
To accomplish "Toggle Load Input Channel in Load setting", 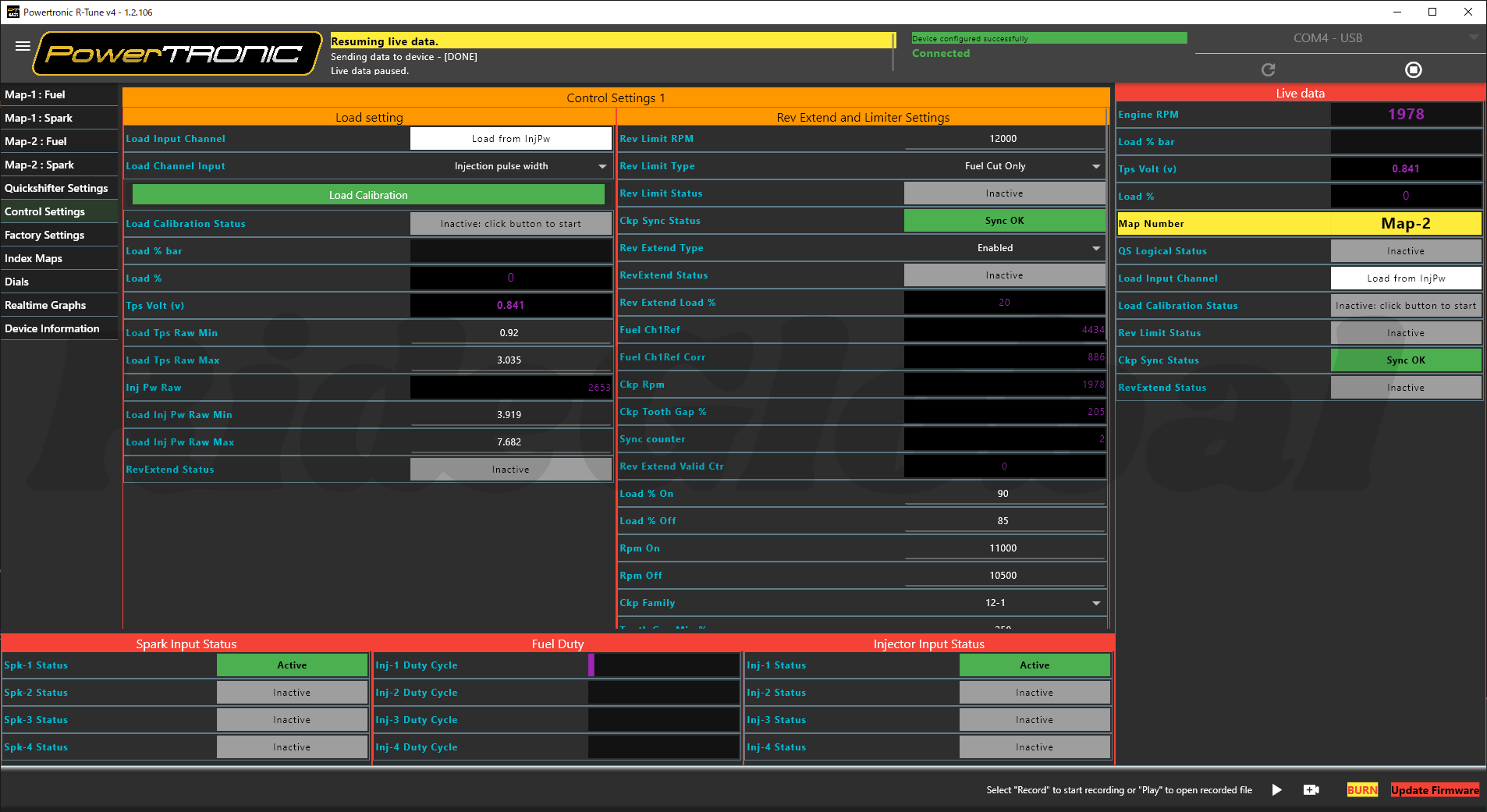I will (510, 139).
